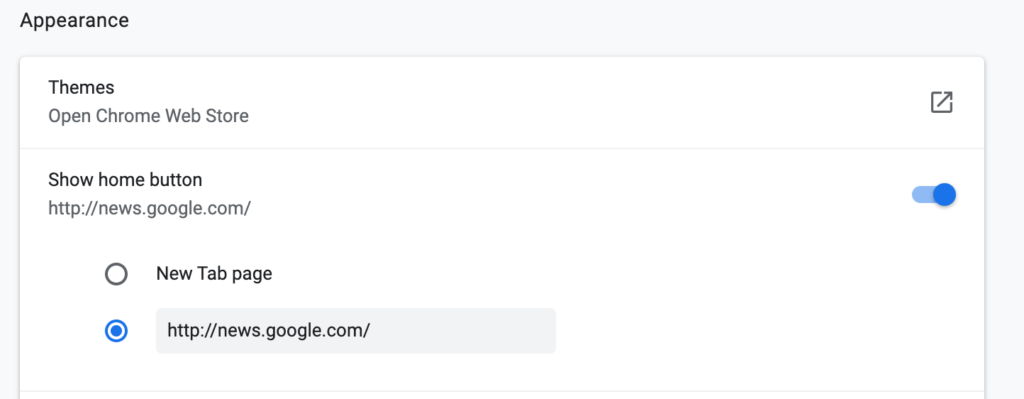Click the light-blue track of home button toggle
Image resolution: width=1024 pixels, height=399 pixels.
tap(921, 195)
